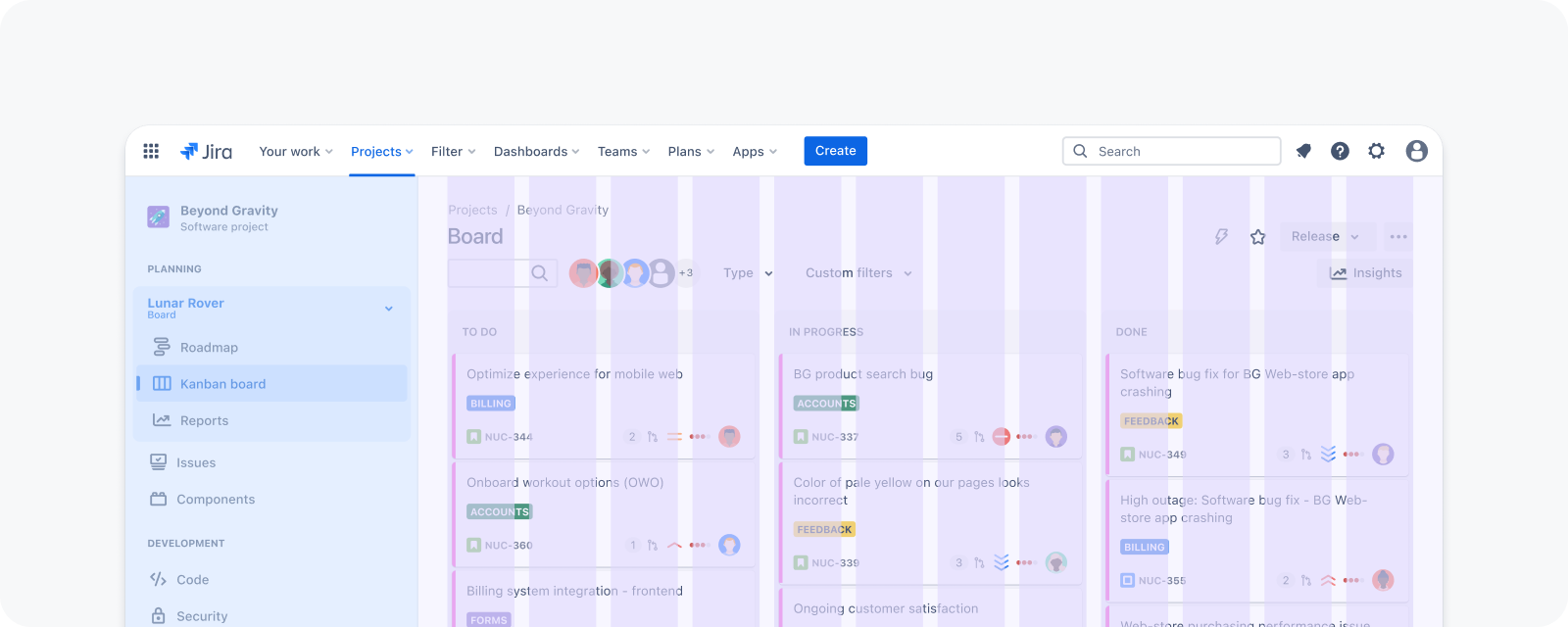
Task: Click the +3 more assignees avatar
Action: pos(686,273)
